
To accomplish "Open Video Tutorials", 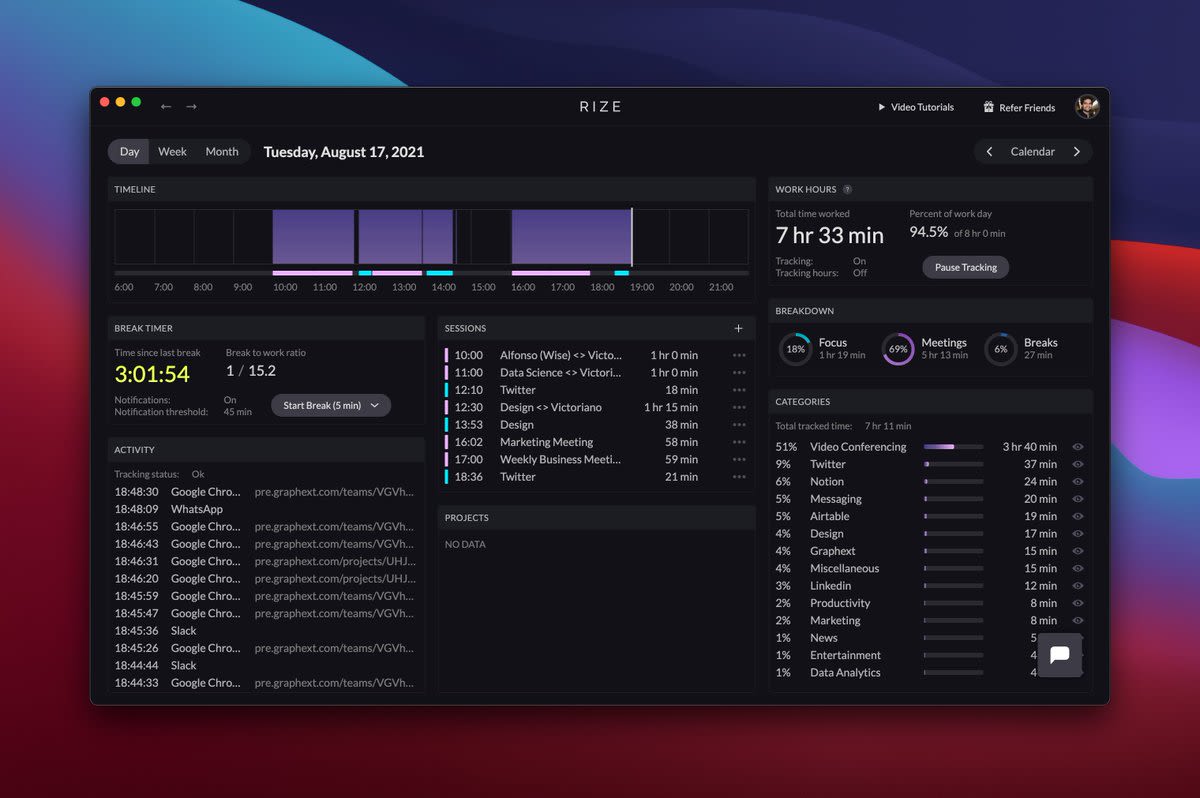I will tap(916, 107).
